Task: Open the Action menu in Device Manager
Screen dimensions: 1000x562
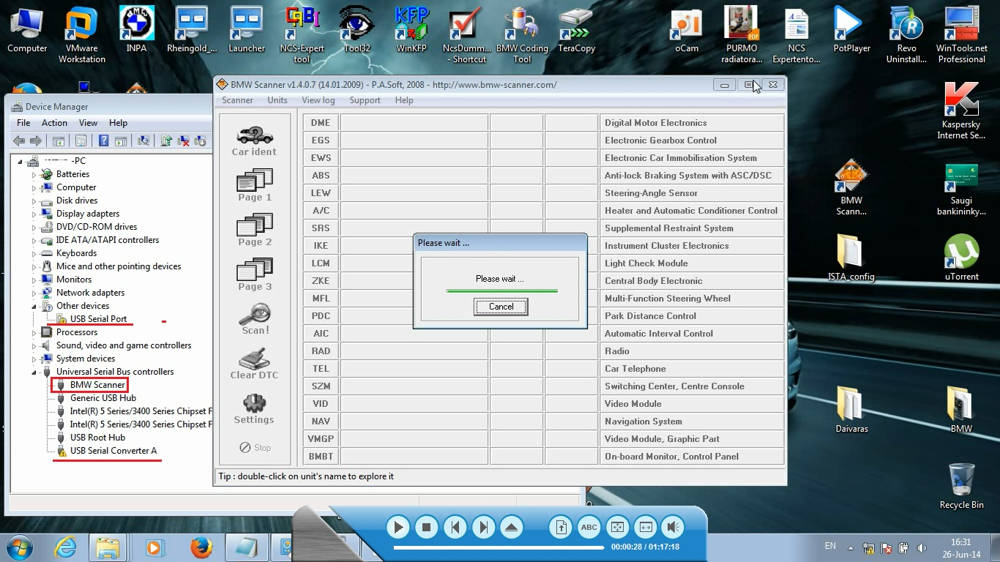Action: pyautogui.click(x=54, y=123)
